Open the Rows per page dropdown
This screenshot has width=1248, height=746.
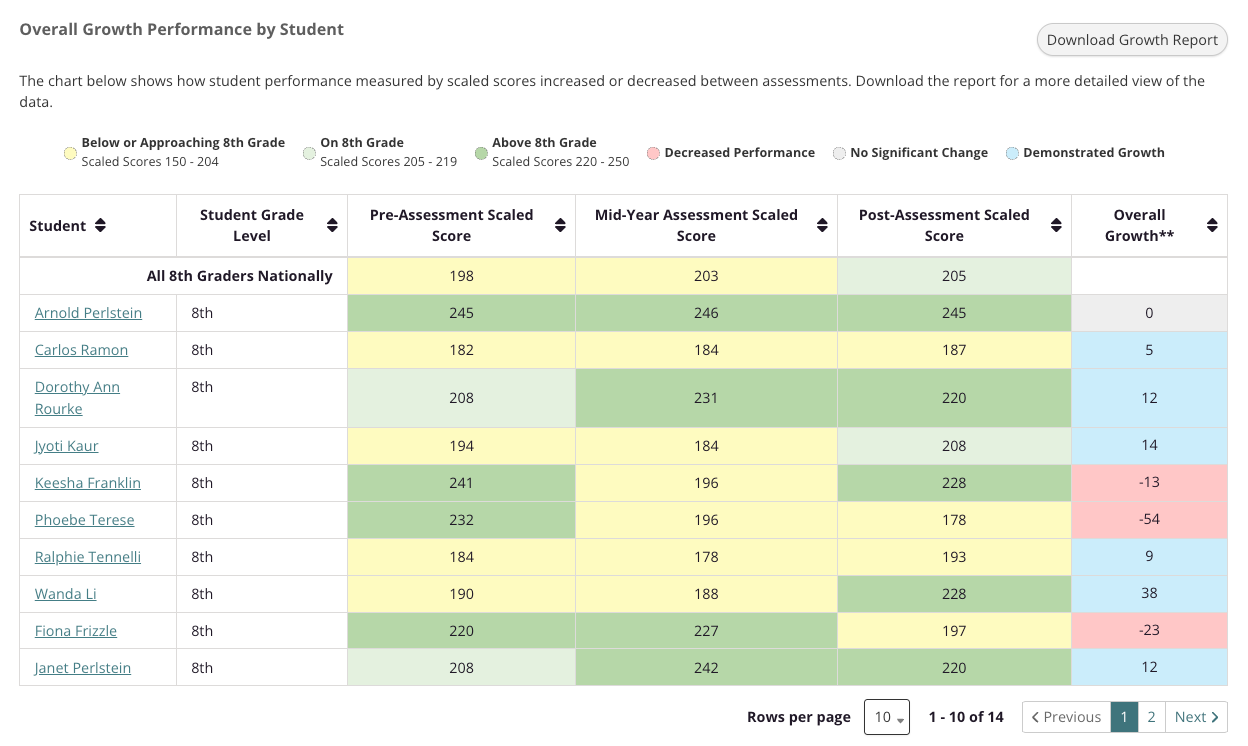[x=886, y=717]
